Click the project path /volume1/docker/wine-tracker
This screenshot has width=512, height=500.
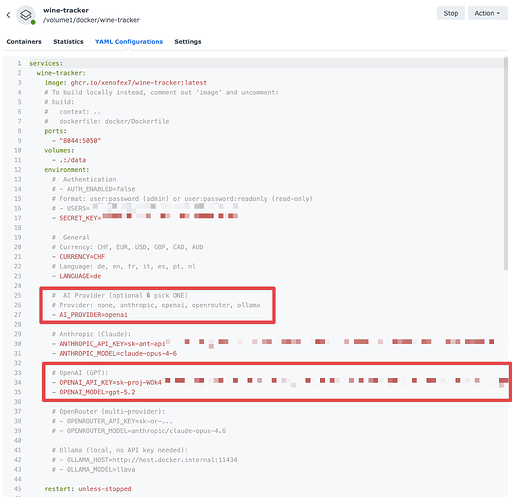[91, 20]
